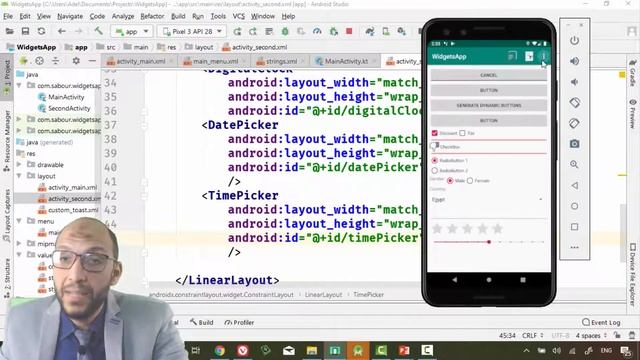The height and width of the screenshot is (360, 640).
Task: Open the Profiler tool window at bottom
Action: pyautogui.click(x=239, y=322)
